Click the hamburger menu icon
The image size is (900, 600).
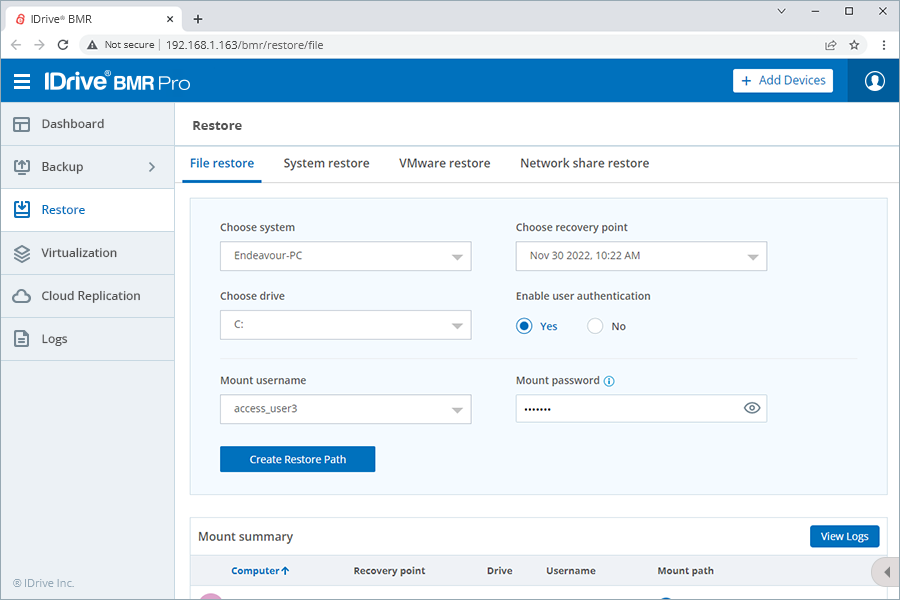point(22,81)
